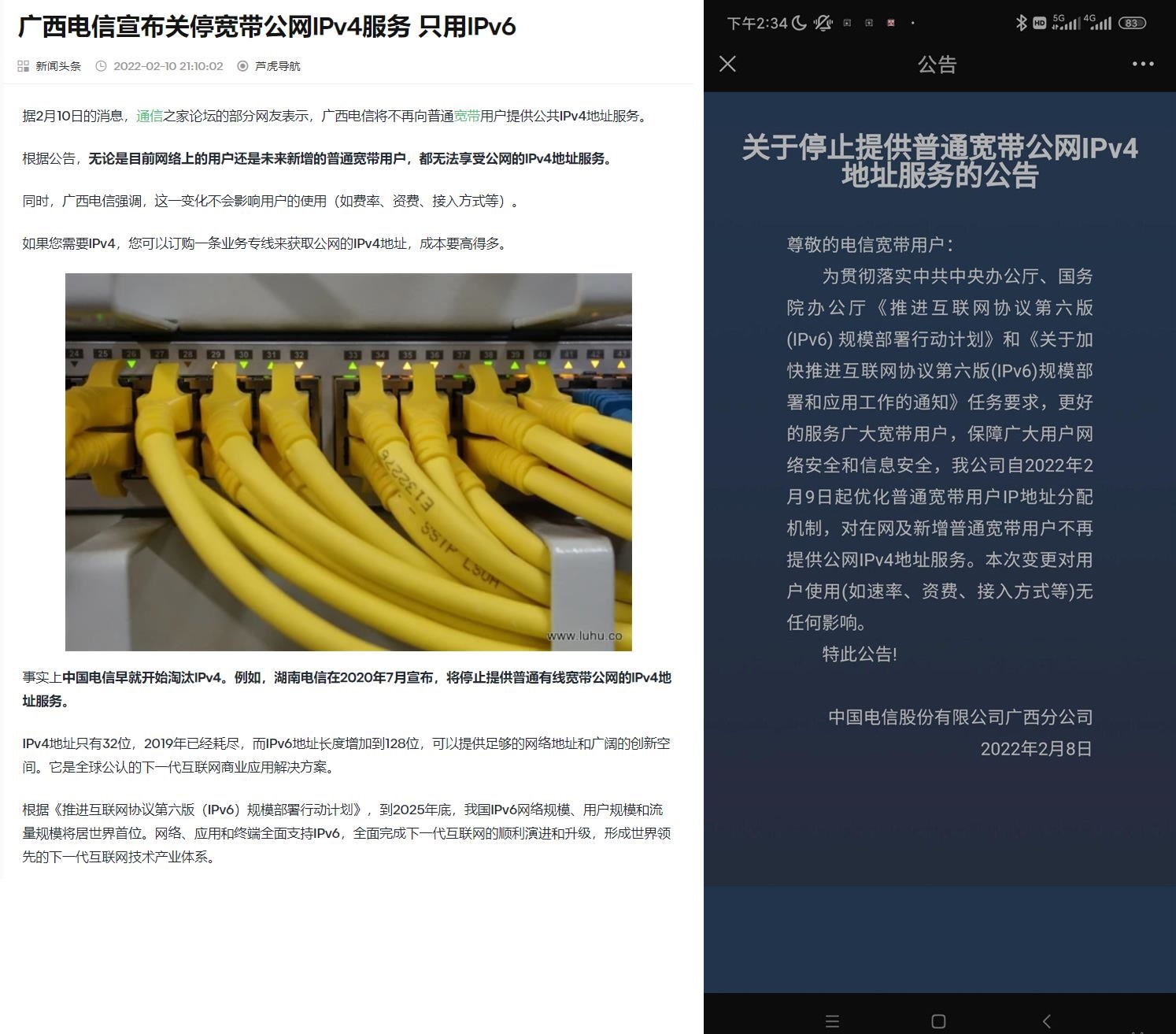Tap the Android recent apps menu icon

coord(832,1021)
